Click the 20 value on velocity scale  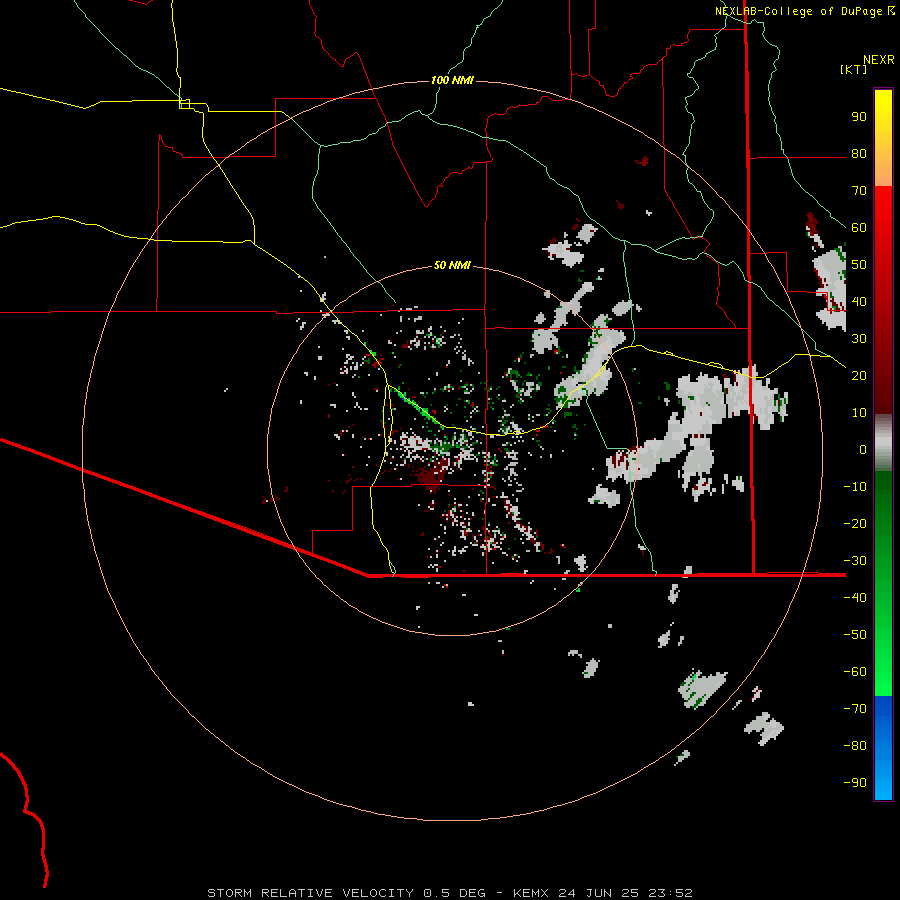point(859,375)
